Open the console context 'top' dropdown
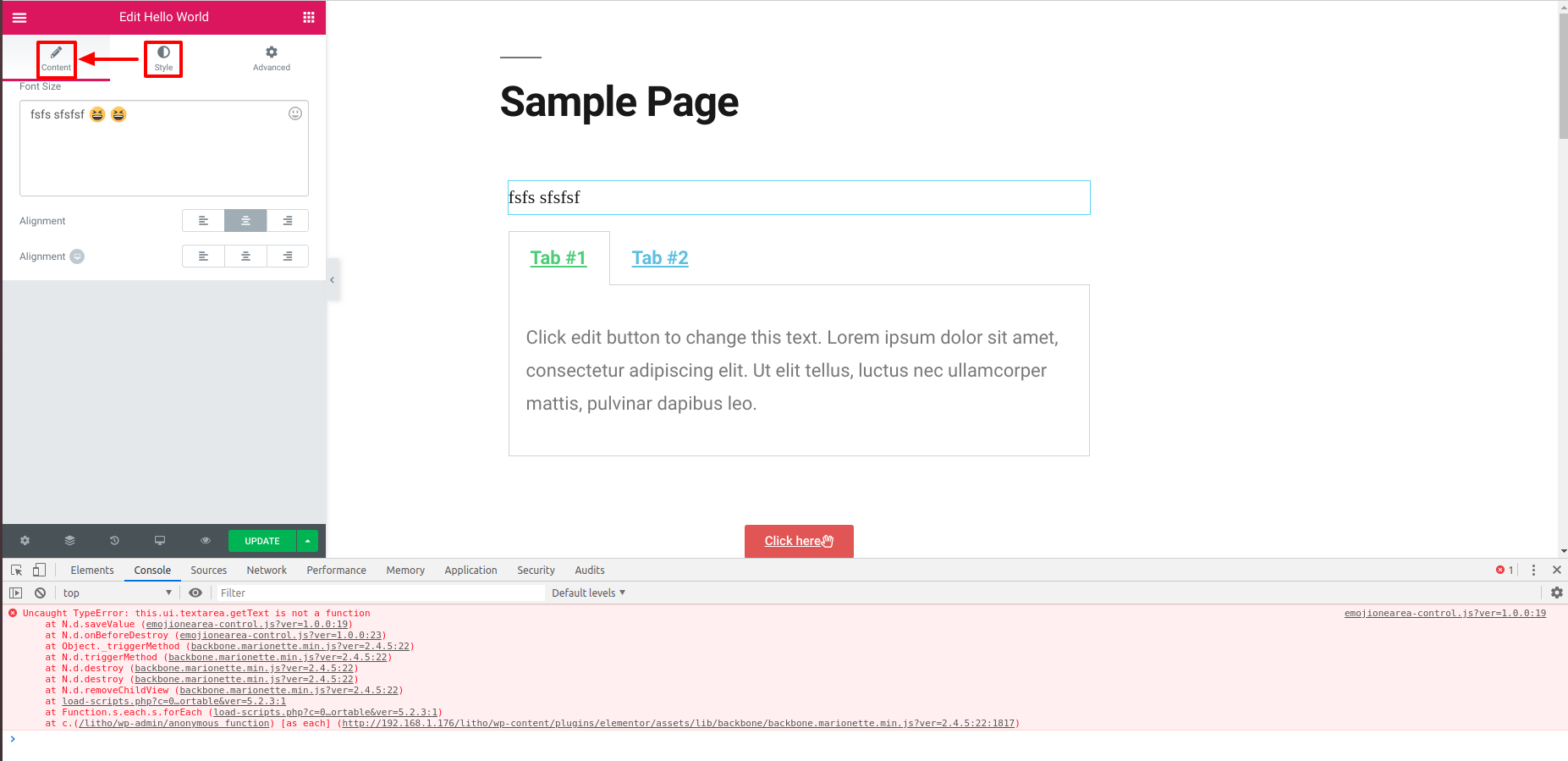Viewport: 1568px width, 761px height. [x=117, y=593]
